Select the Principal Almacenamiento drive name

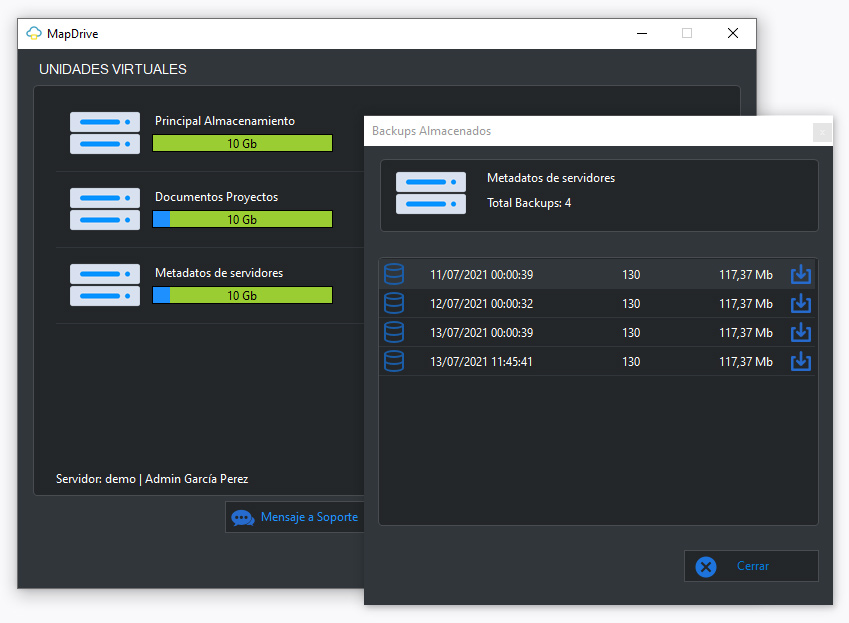coord(225,121)
